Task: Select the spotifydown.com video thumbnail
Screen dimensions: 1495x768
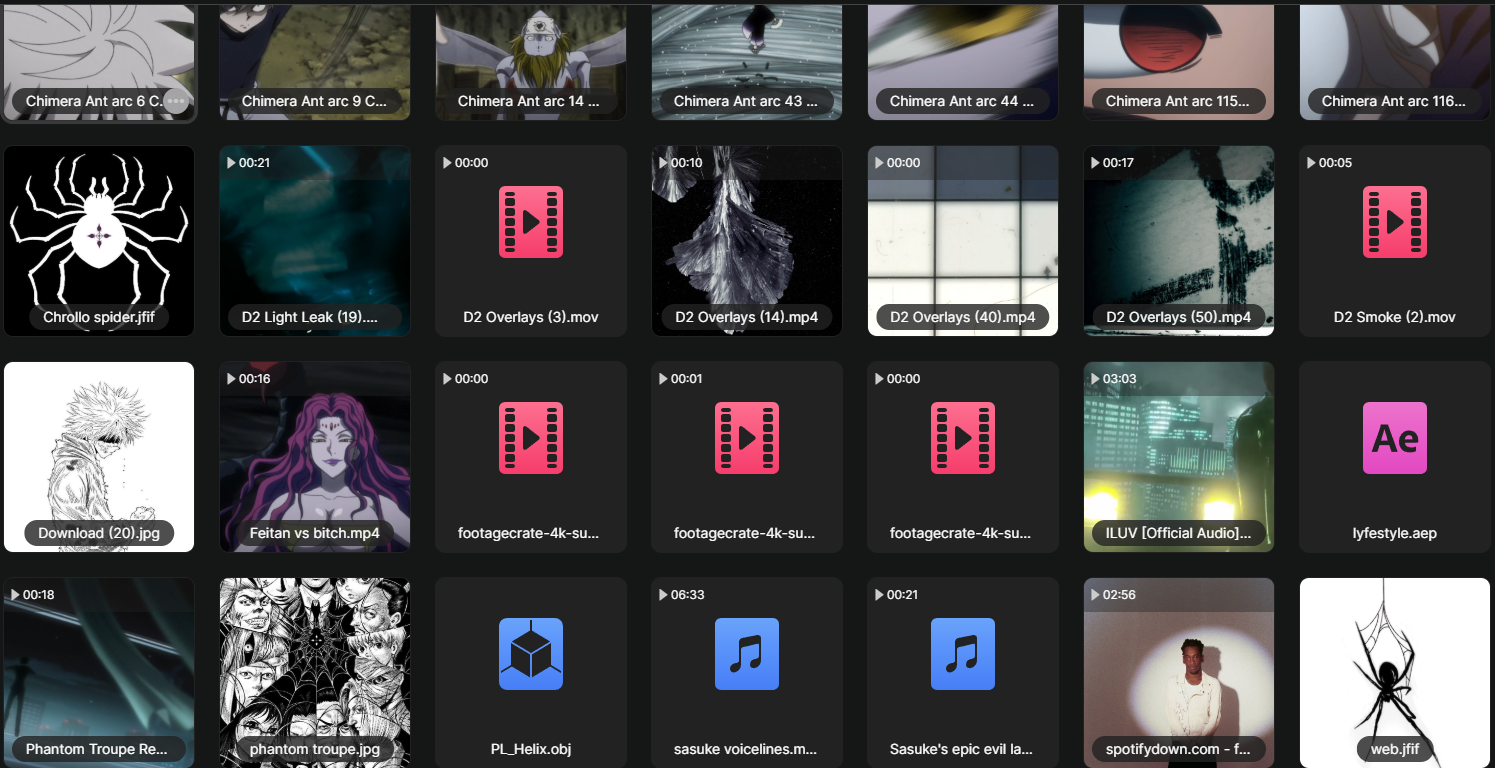Action: tap(1179, 673)
